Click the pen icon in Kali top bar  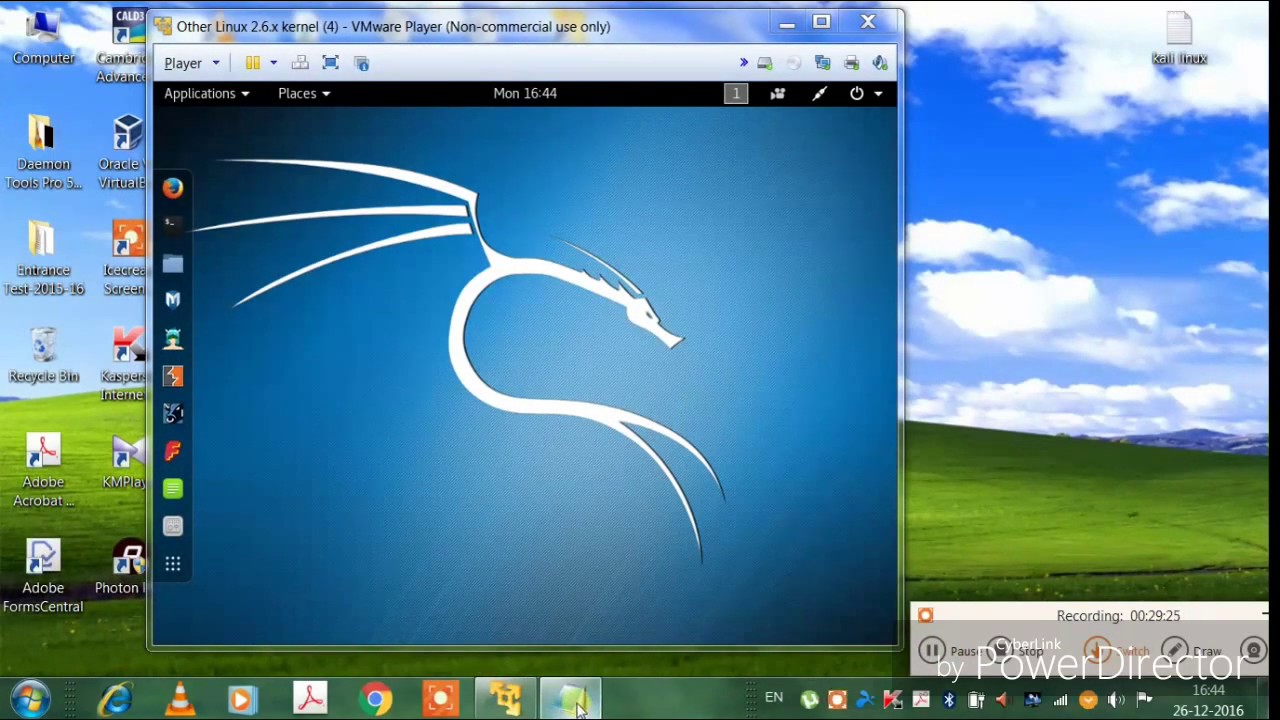click(x=819, y=93)
